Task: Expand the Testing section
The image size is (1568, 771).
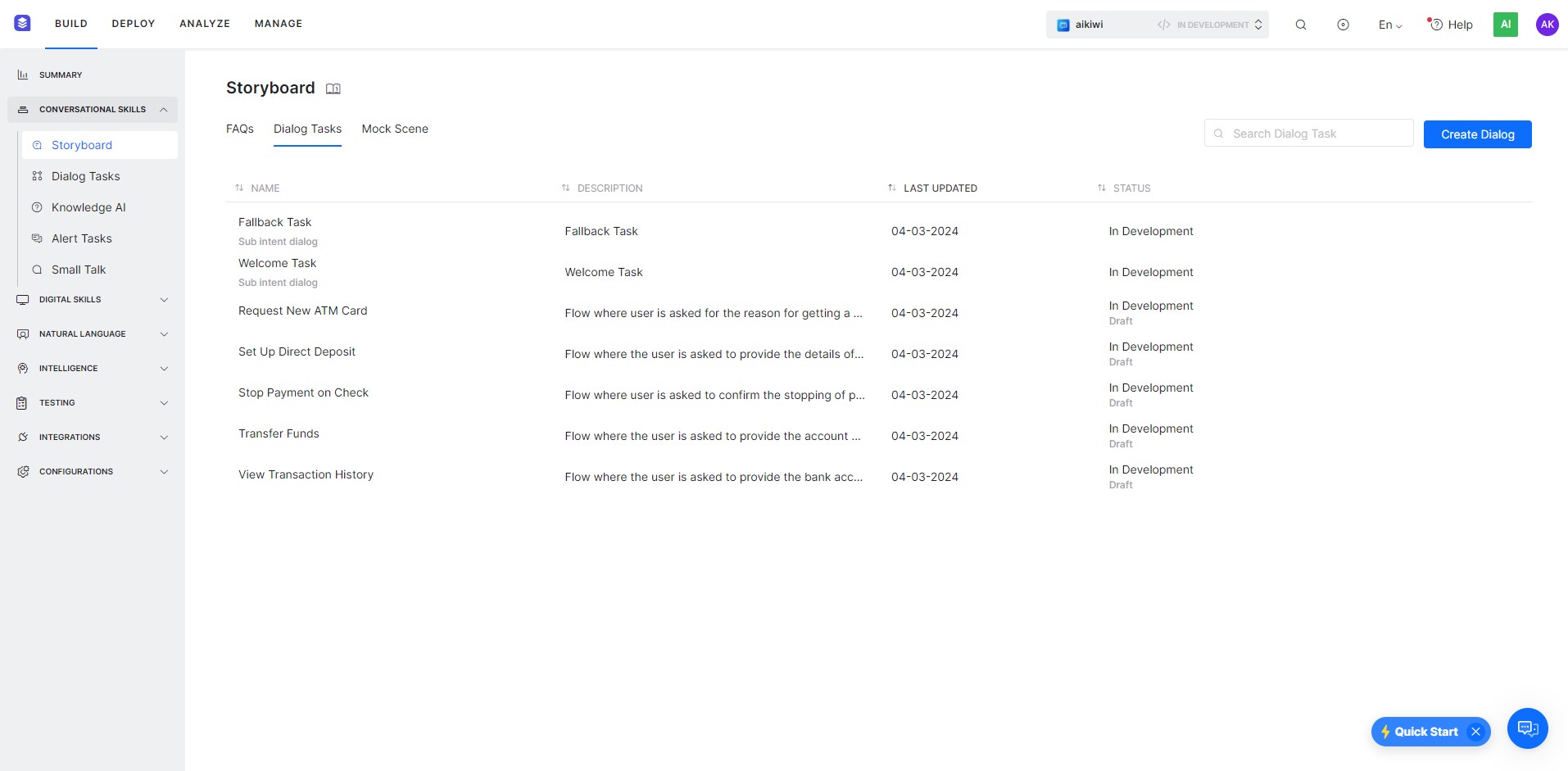Action: 164,403
